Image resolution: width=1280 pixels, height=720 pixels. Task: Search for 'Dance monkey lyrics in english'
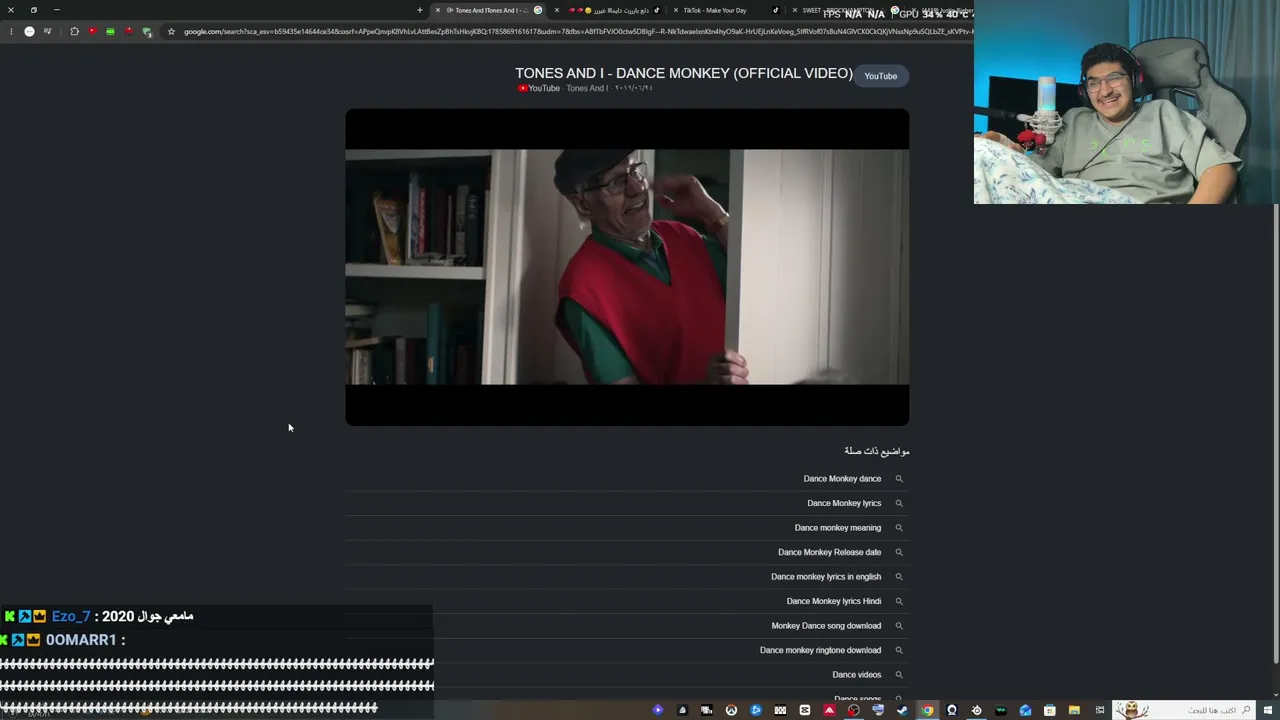coord(826,577)
